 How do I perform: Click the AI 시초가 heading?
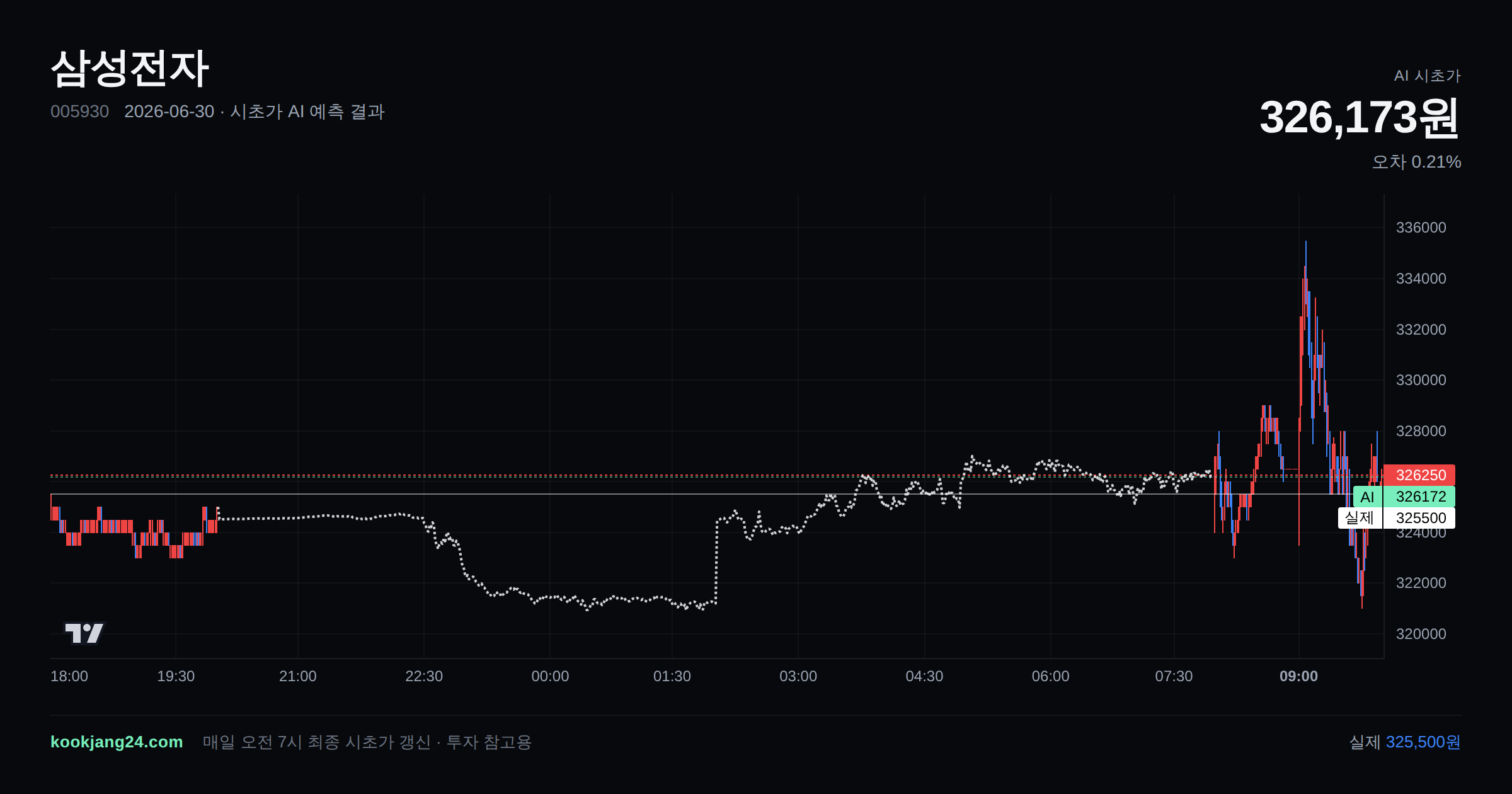coord(1427,76)
